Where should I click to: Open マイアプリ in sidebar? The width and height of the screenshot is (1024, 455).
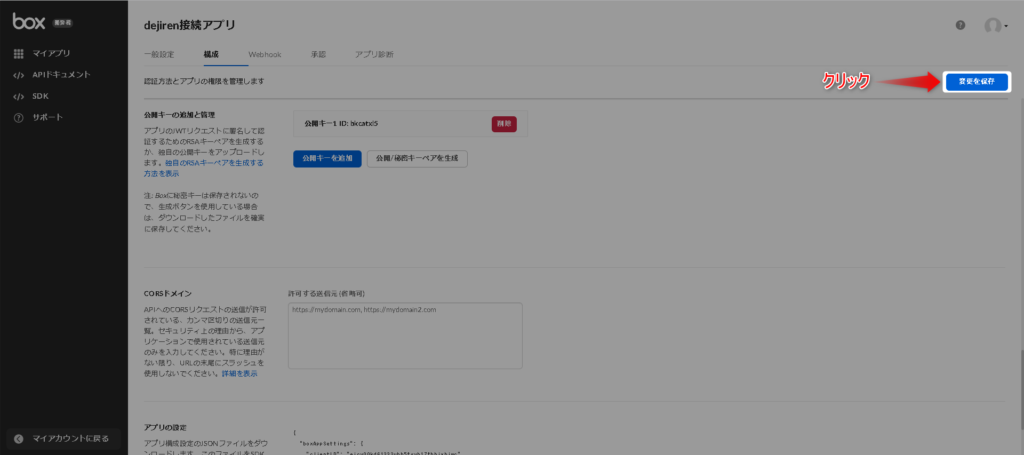52,54
